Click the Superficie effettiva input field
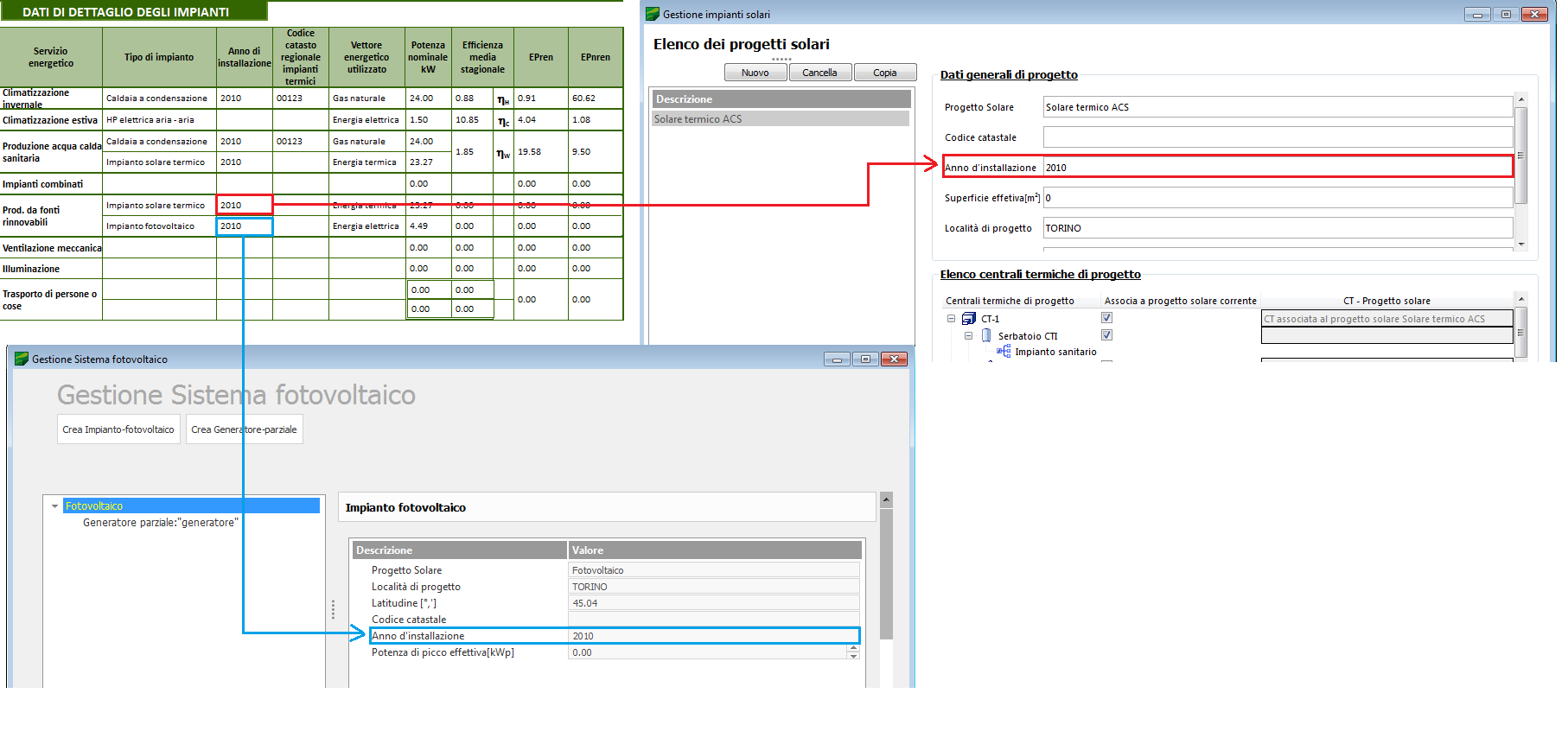 point(1277,198)
